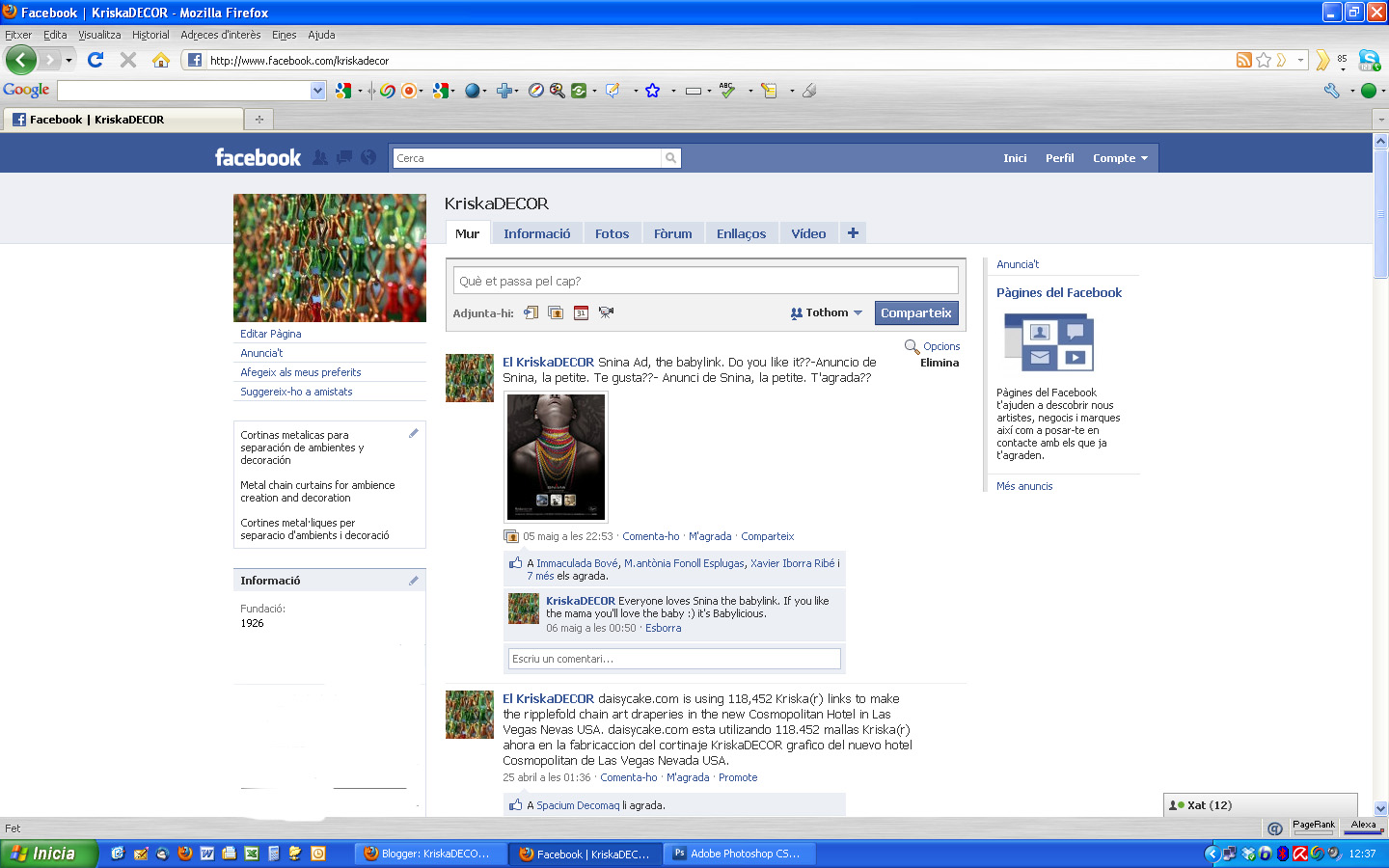
Task: Open friend requests icon in Facebook header
Action: point(320,157)
